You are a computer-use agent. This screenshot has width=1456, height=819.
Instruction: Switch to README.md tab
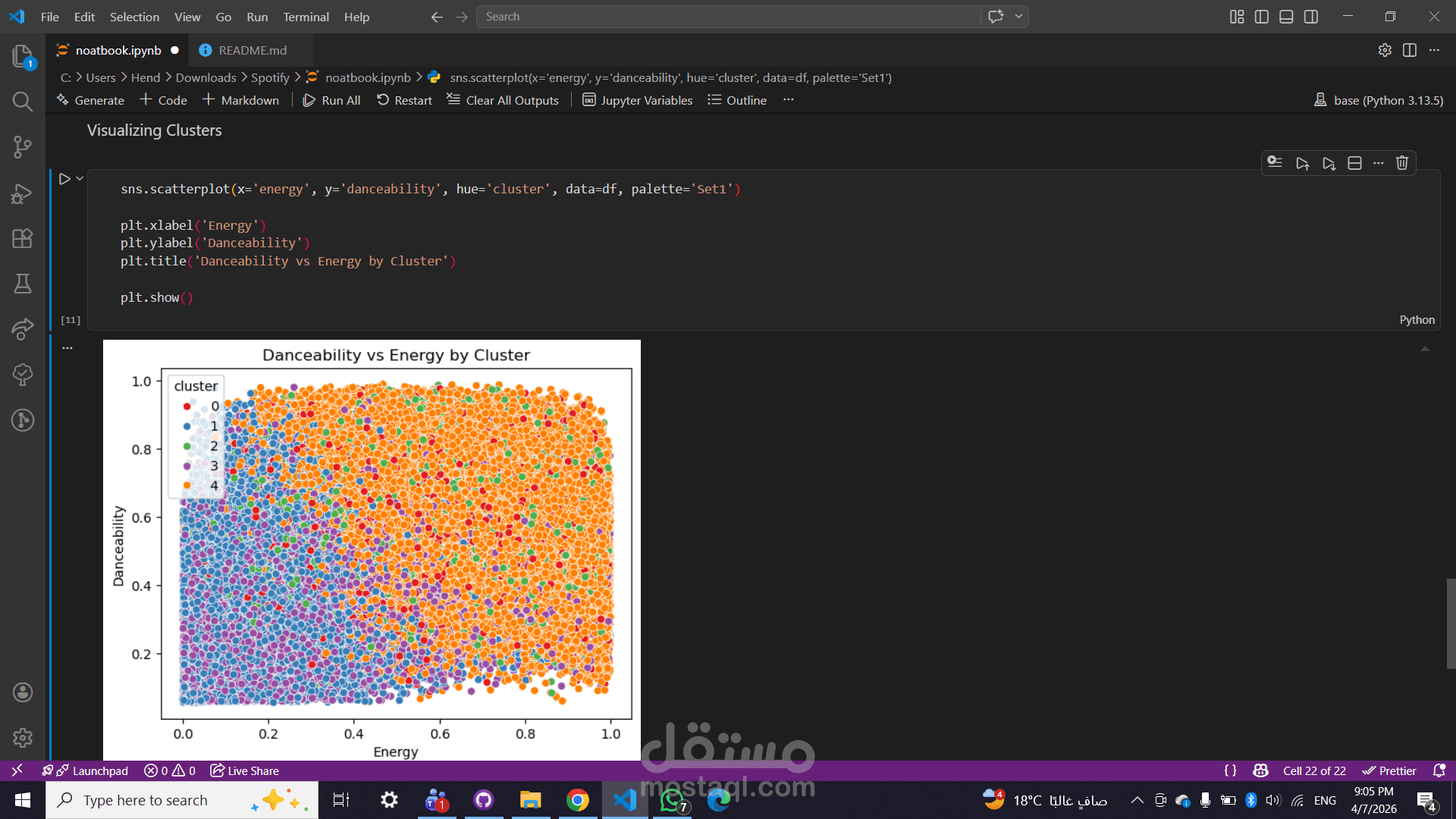[252, 50]
